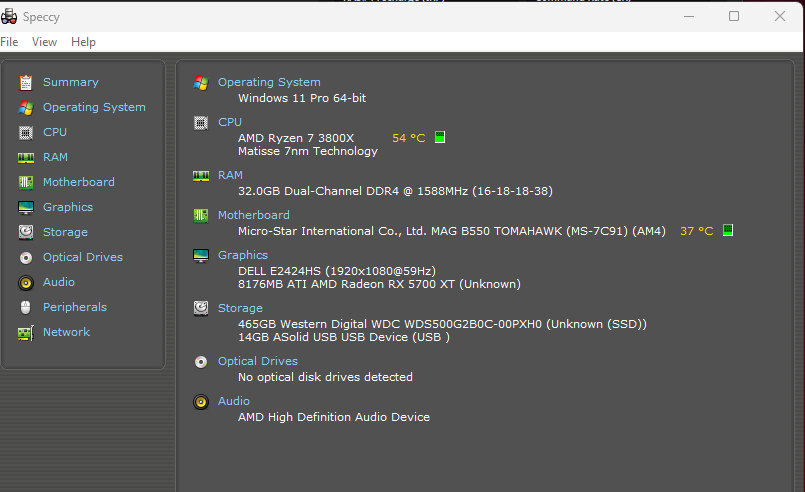This screenshot has width=805, height=492.
Task: Click the speaker icon beside Audio heading
Action: [x=201, y=402]
